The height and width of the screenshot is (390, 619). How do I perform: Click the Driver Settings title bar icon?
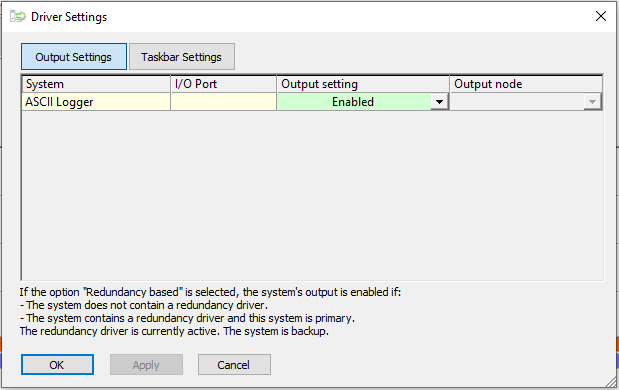tap(18, 17)
